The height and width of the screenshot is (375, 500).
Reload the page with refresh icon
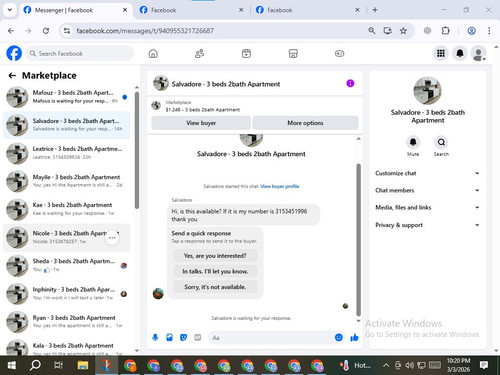tap(46, 31)
